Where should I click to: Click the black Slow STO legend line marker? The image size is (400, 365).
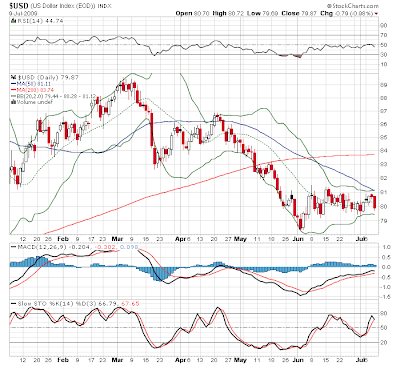click(13, 304)
